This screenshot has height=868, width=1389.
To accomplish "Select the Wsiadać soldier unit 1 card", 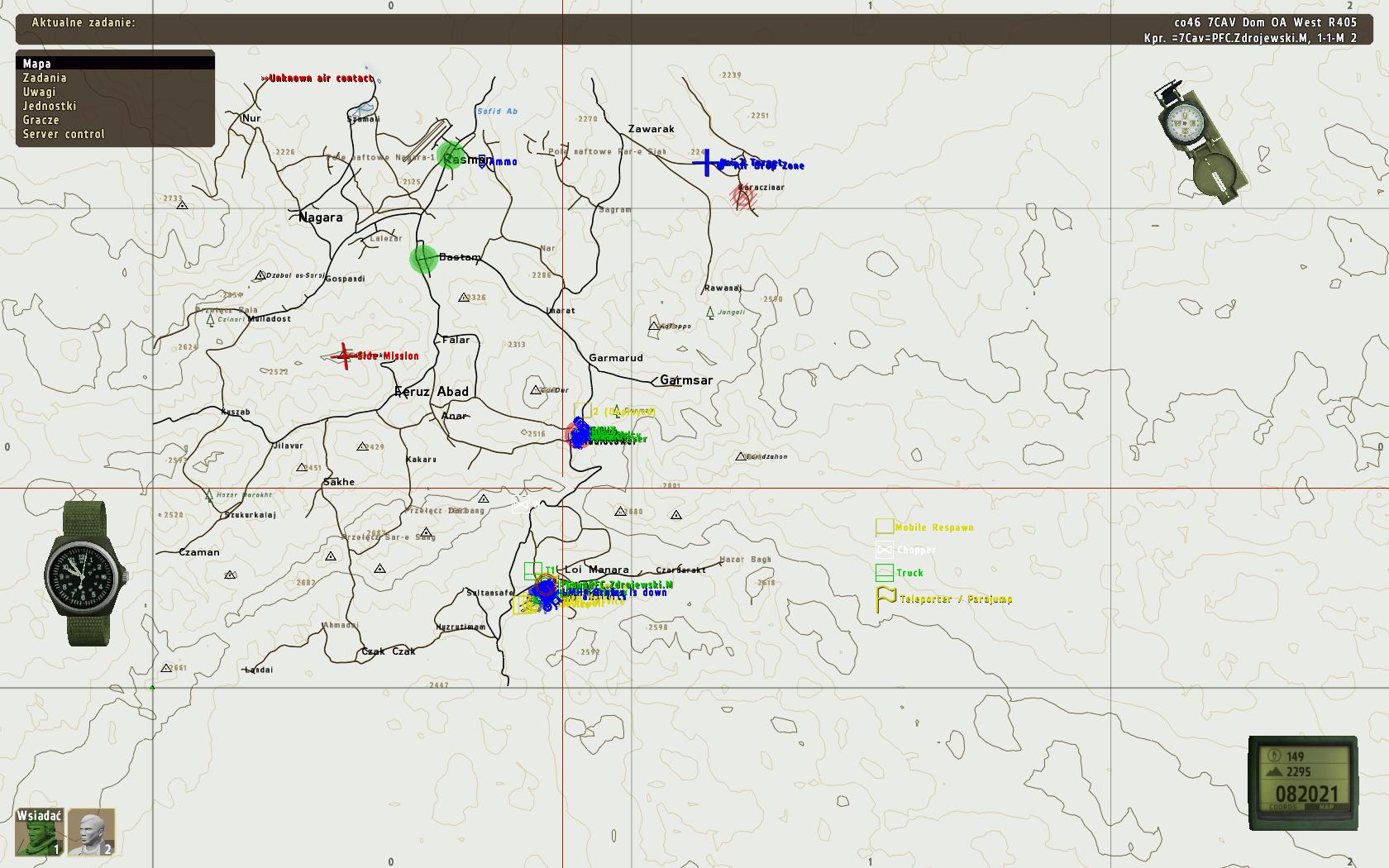I will click(x=39, y=832).
